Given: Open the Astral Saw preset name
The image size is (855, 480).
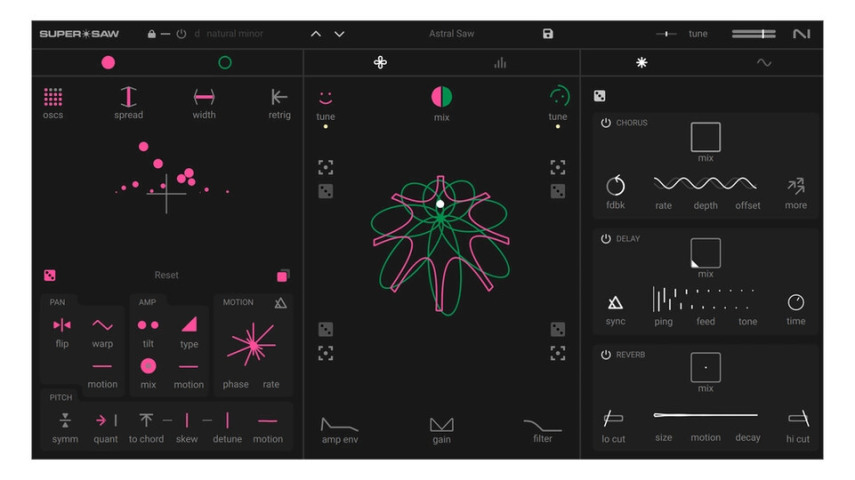Looking at the screenshot, I should (451, 34).
